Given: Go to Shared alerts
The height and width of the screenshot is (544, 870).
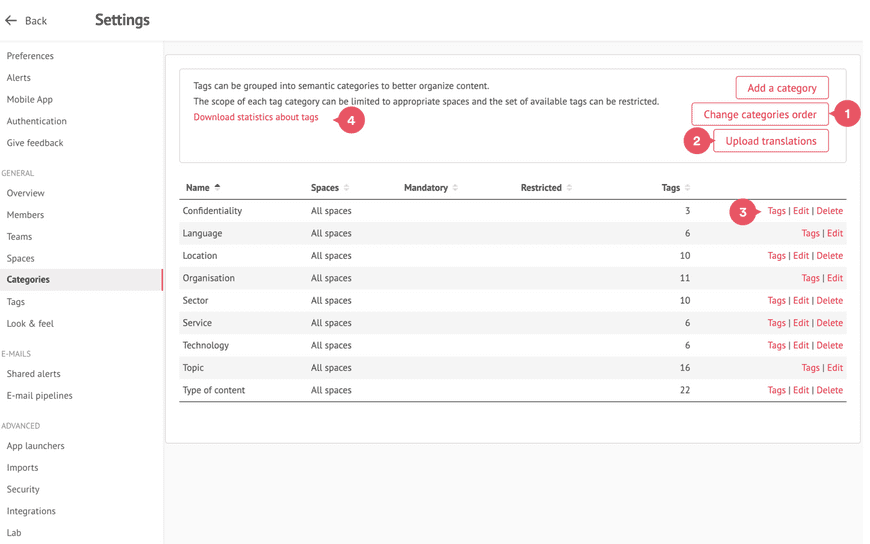Looking at the screenshot, I should point(33,374).
